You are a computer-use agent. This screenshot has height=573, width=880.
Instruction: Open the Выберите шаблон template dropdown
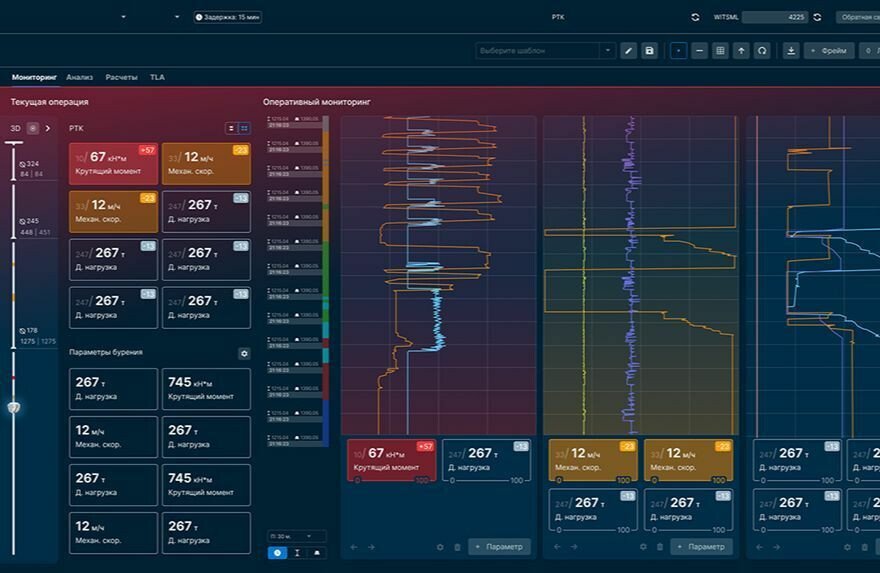click(x=545, y=51)
